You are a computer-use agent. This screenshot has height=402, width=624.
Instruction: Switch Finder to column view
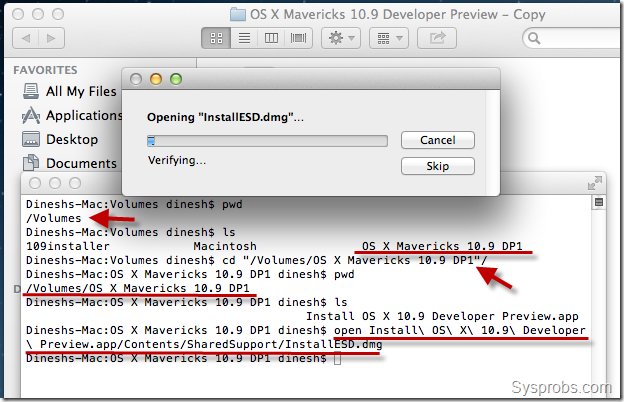[x=271, y=38]
